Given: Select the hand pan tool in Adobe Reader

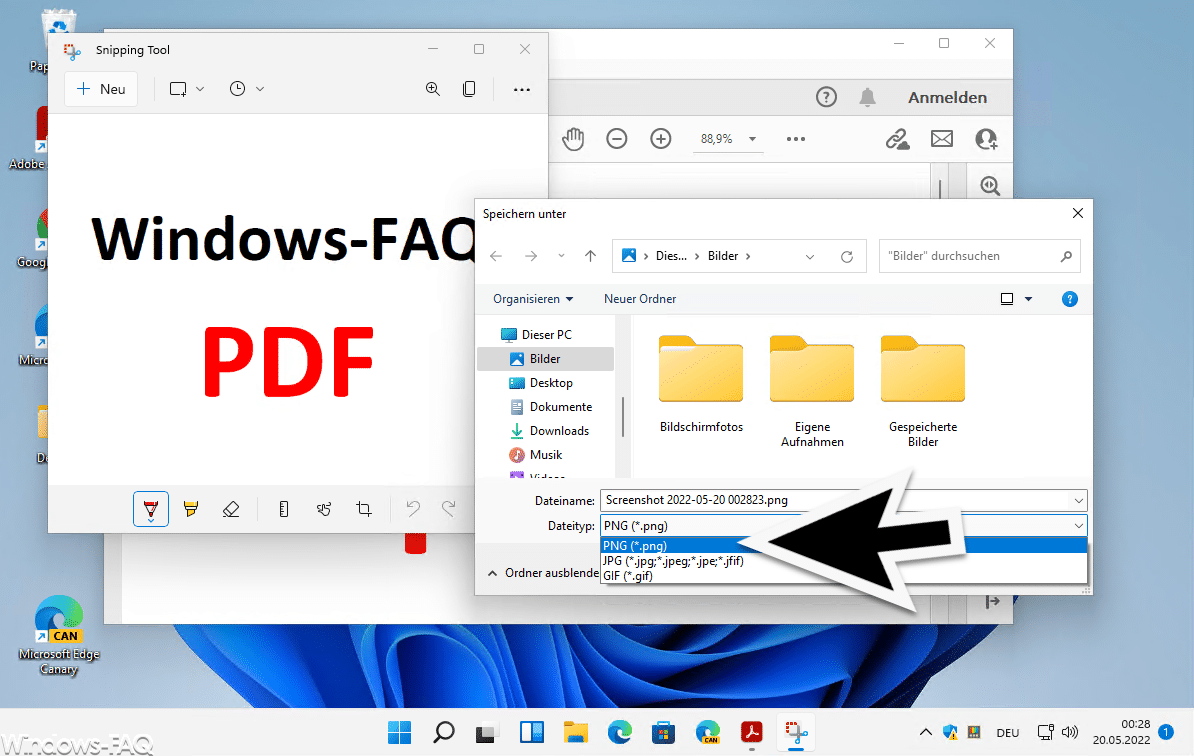Looking at the screenshot, I should pyautogui.click(x=573, y=139).
